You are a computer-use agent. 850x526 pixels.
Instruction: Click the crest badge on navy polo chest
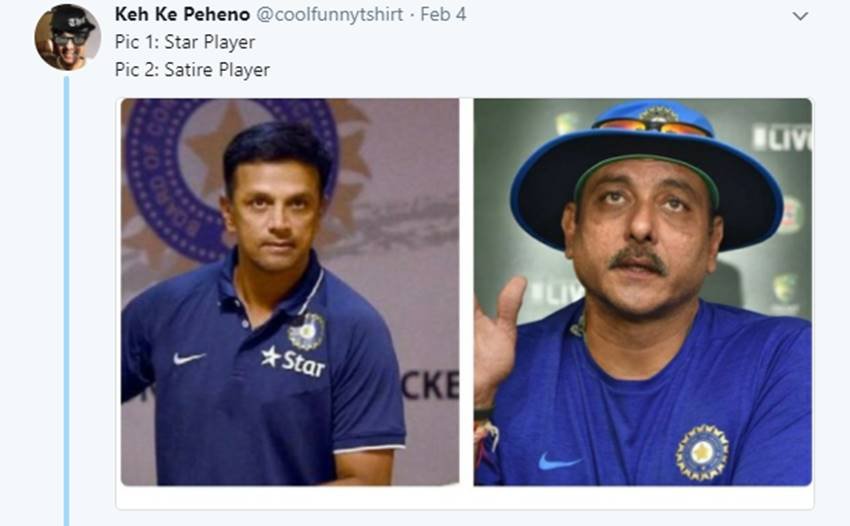(x=306, y=331)
